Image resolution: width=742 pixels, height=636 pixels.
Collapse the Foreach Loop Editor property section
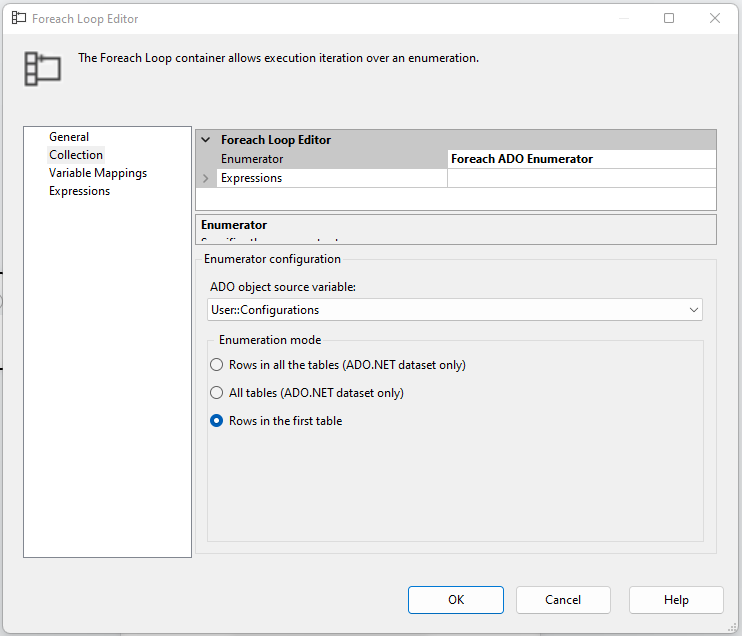click(x=206, y=140)
